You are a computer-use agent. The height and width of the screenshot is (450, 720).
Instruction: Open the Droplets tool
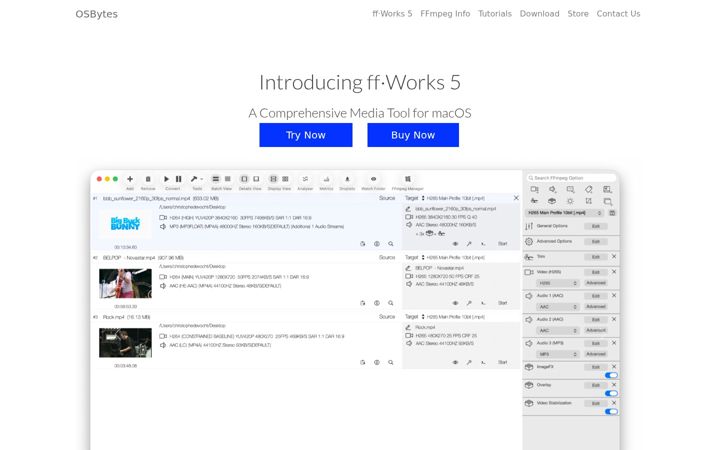pos(347,179)
